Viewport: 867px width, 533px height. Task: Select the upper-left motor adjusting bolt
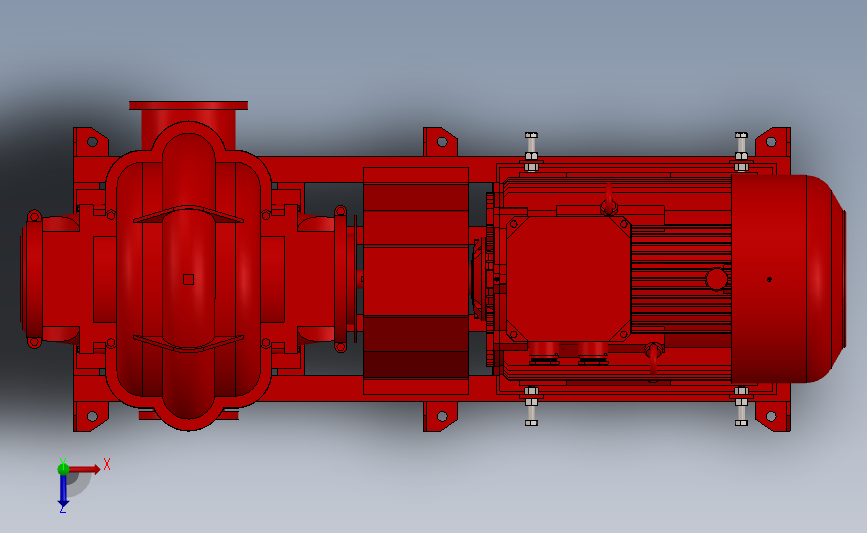(531, 151)
